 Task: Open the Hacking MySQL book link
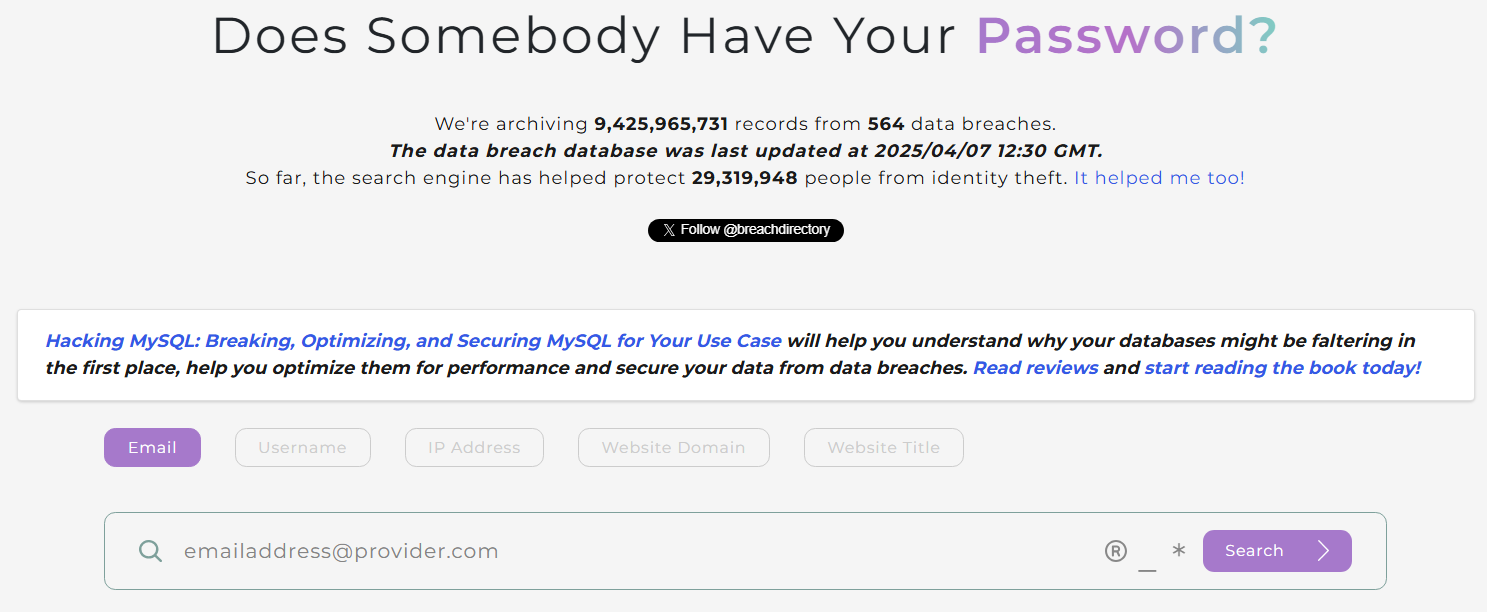(413, 340)
